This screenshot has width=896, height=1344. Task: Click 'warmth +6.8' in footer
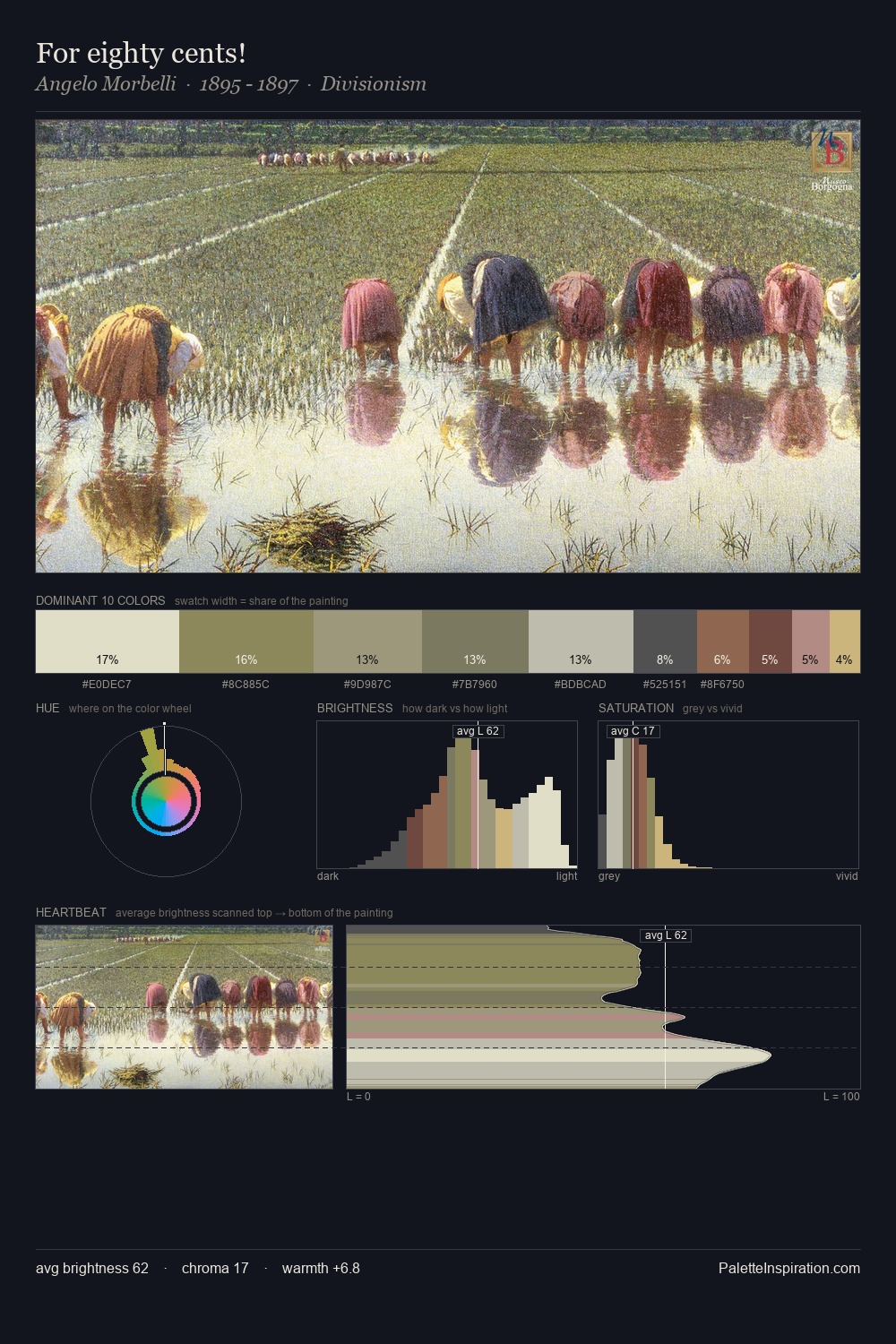point(321,1268)
